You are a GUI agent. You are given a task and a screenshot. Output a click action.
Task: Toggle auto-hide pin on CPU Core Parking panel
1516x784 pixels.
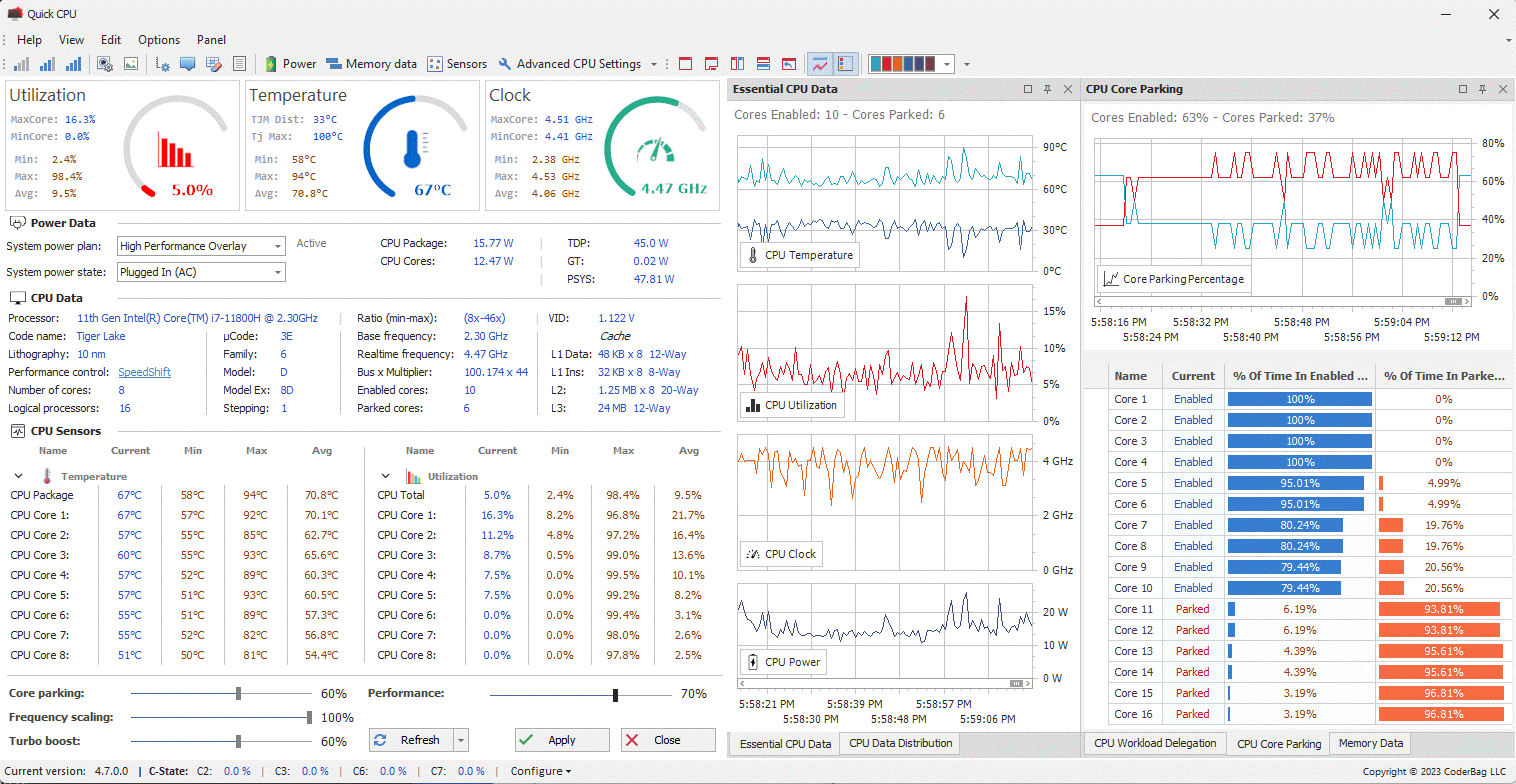(1483, 89)
